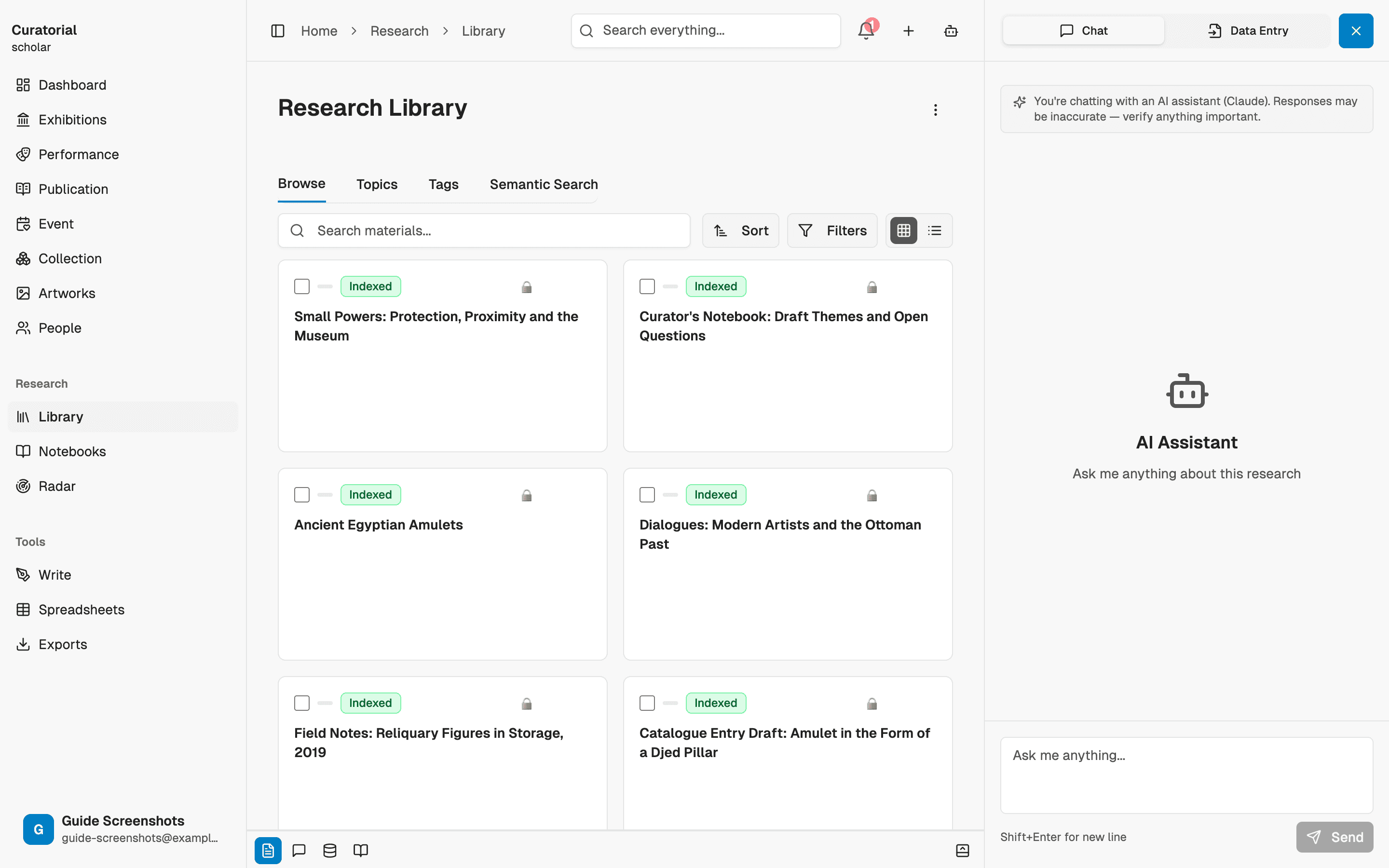Image resolution: width=1389 pixels, height=868 pixels.
Task: Select checkbox on Catalogue Entry Draft card
Action: [647, 703]
